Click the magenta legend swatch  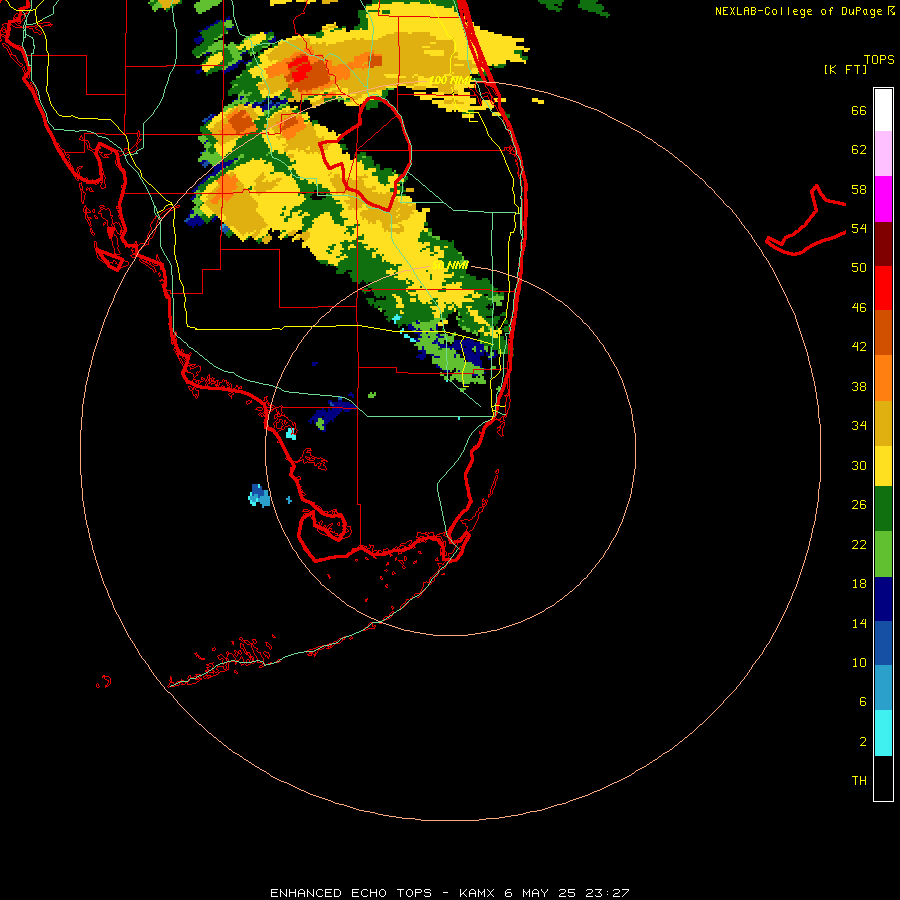coord(883,199)
